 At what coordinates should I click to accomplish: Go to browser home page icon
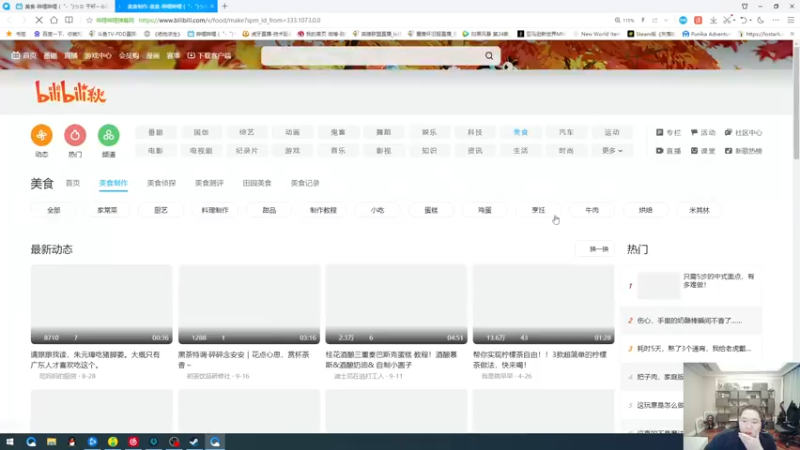click(54, 20)
